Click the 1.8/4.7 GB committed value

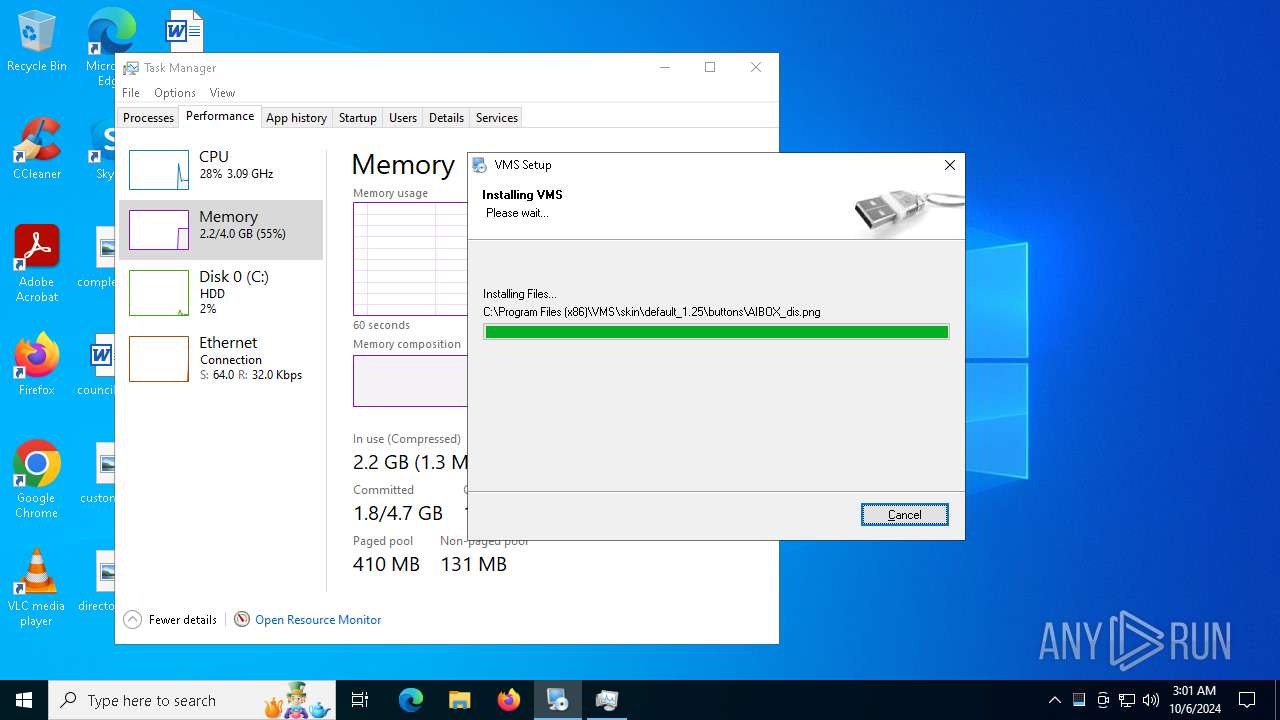tap(398, 513)
